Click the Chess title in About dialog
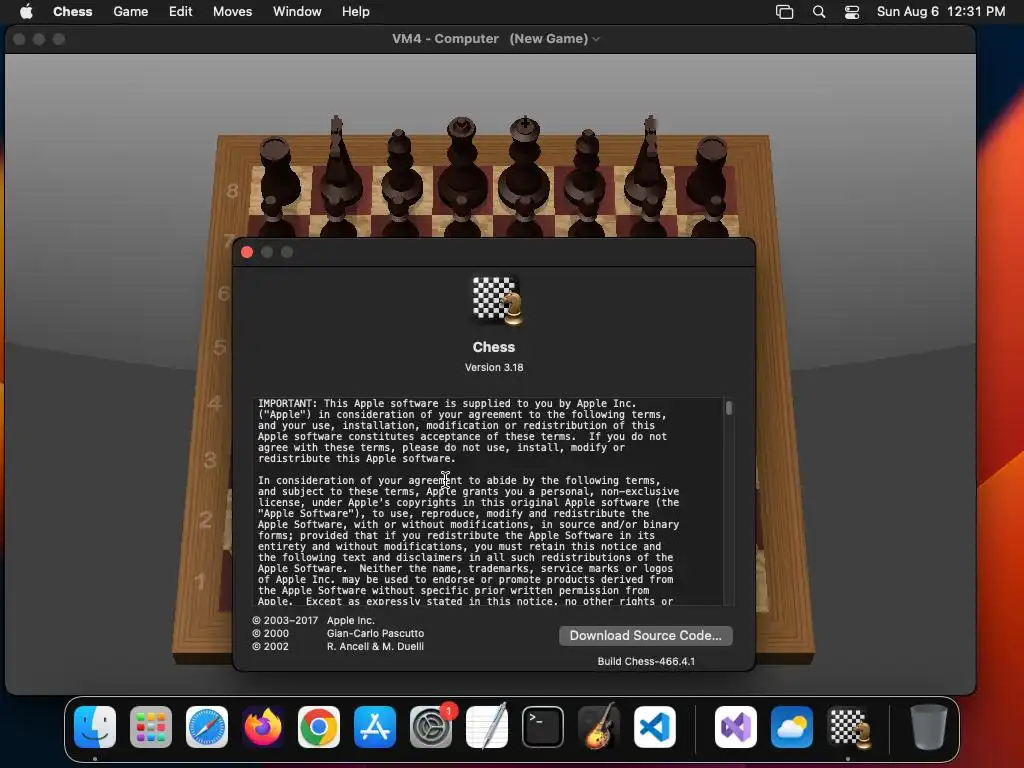The image size is (1024, 768). pyautogui.click(x=494, y=347)
